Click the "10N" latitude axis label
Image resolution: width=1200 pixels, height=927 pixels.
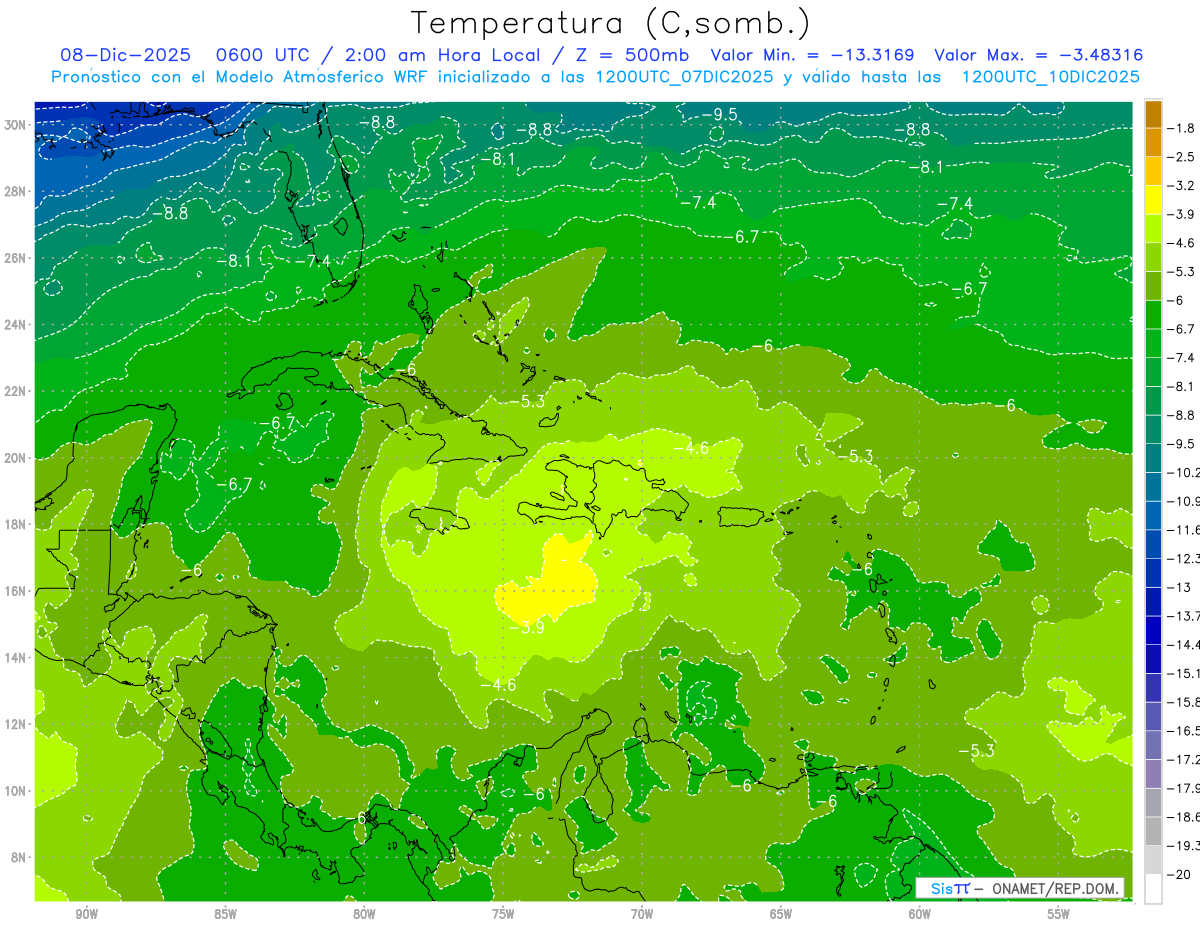[17, 790]
